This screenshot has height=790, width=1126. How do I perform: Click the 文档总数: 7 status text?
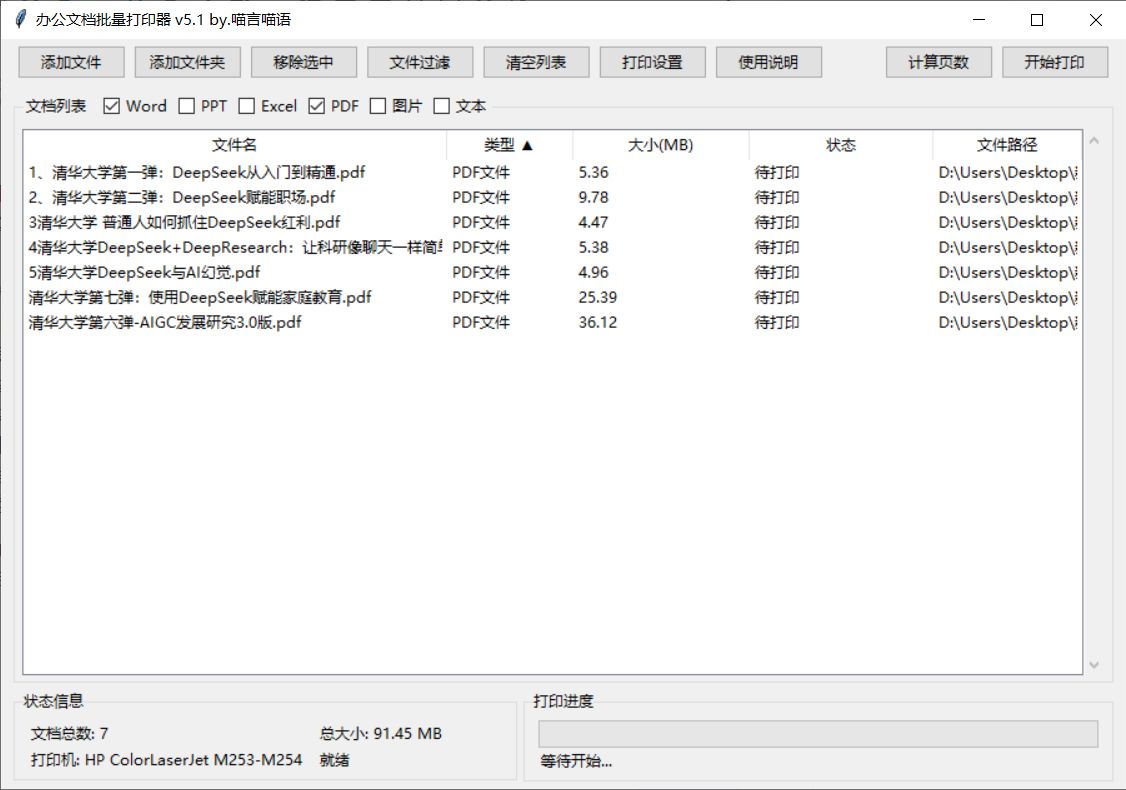click(70, 733)
